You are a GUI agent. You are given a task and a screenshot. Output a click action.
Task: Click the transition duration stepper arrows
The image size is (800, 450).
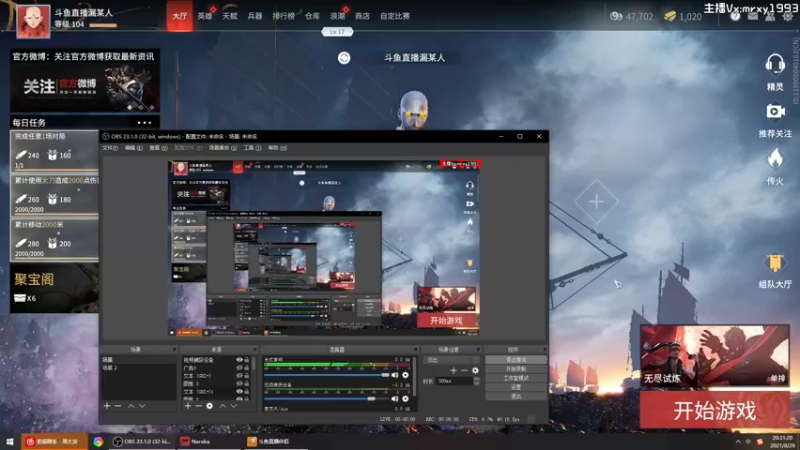(x=477, y=381)
